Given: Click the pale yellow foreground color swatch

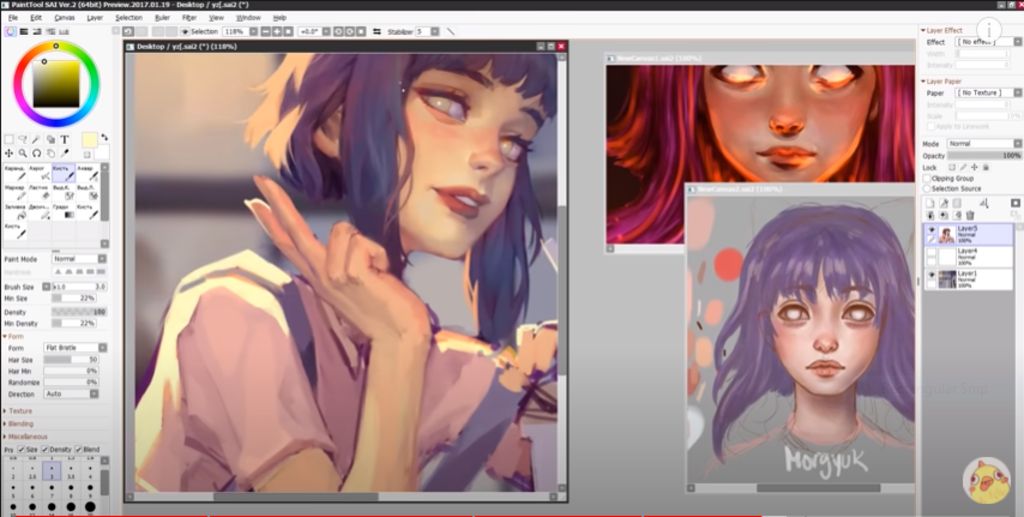Looking at the screenshot, I should pos(89,140).
